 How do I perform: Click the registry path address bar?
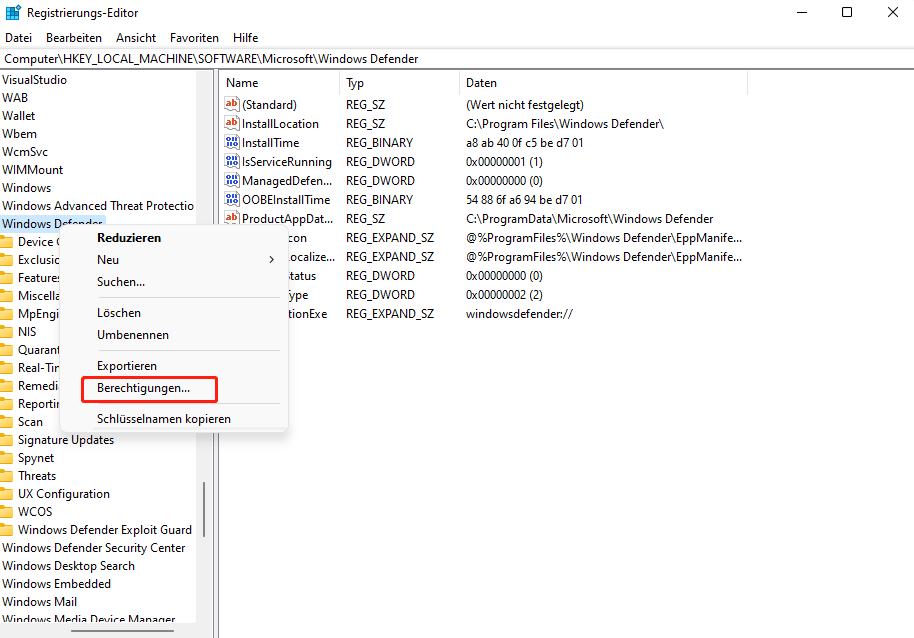(457, 59)
